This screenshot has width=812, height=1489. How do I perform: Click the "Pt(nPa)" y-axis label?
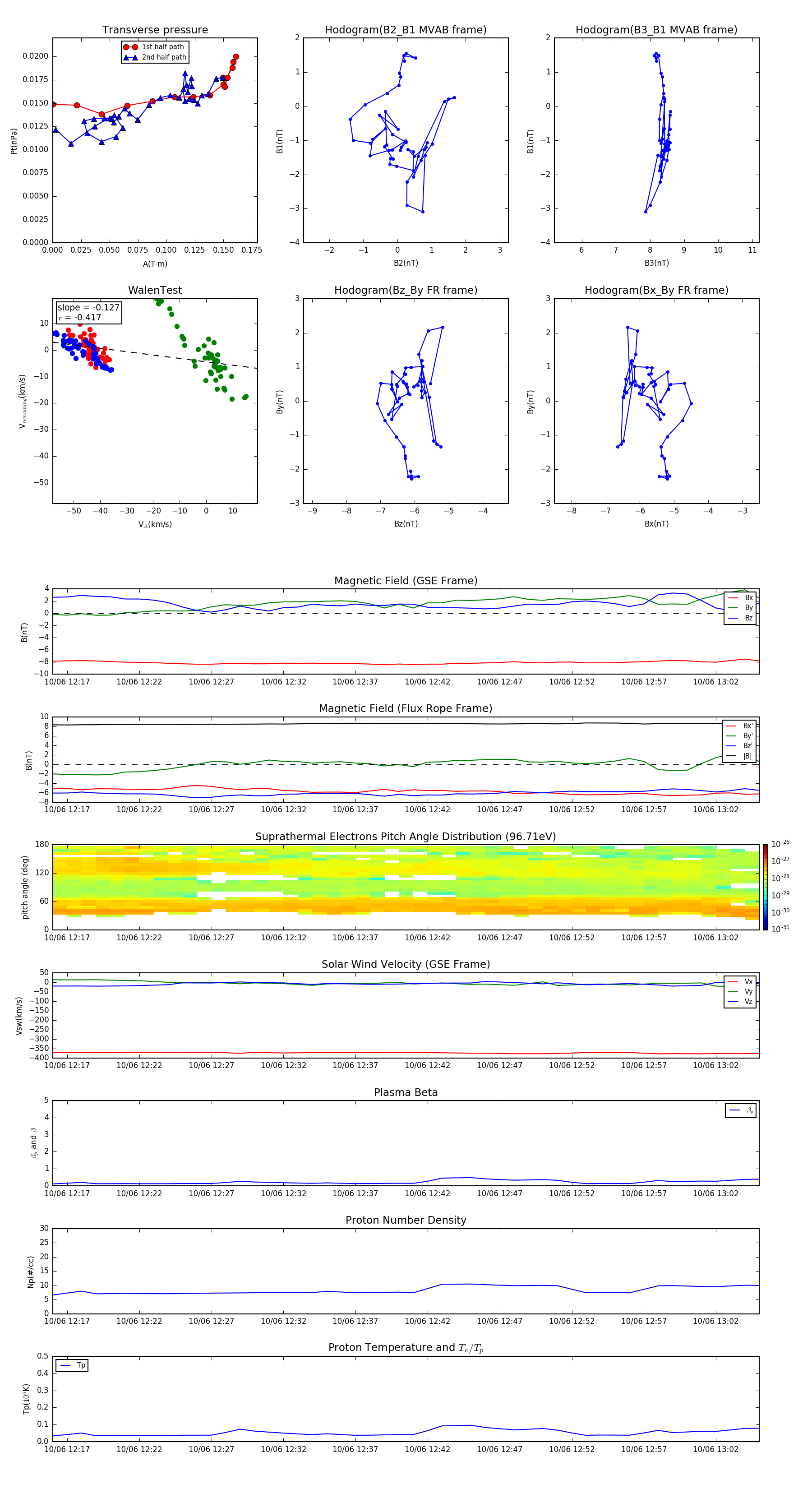click(14, 140)
